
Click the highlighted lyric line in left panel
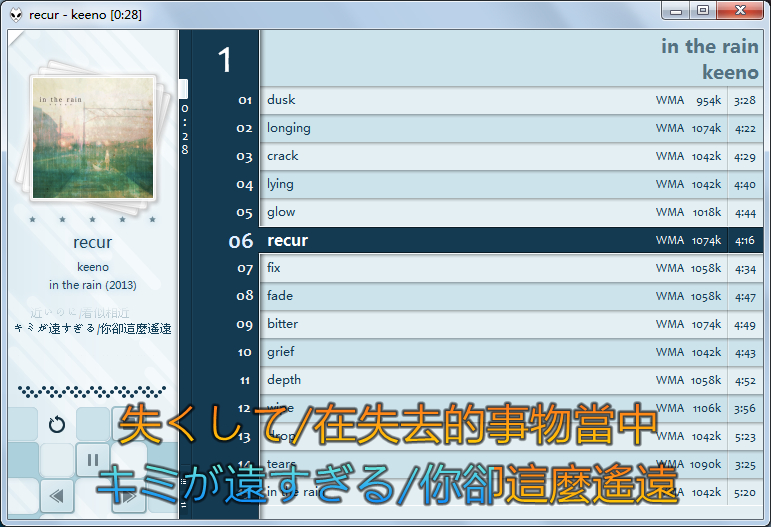pos(93,328)
